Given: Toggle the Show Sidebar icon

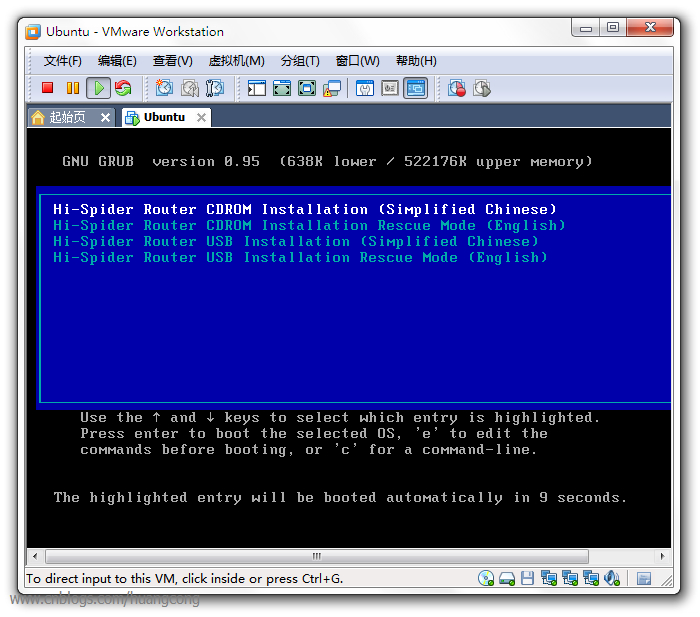Looking at the screenshot, I should point(257,88).
